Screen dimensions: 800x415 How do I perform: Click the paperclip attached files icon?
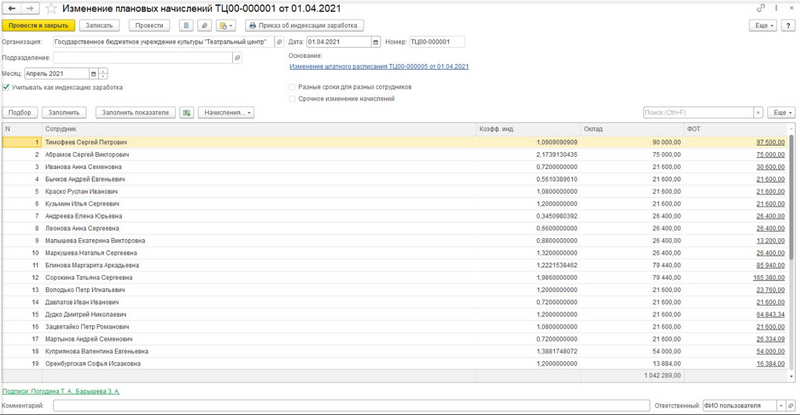tap(205, 25)
